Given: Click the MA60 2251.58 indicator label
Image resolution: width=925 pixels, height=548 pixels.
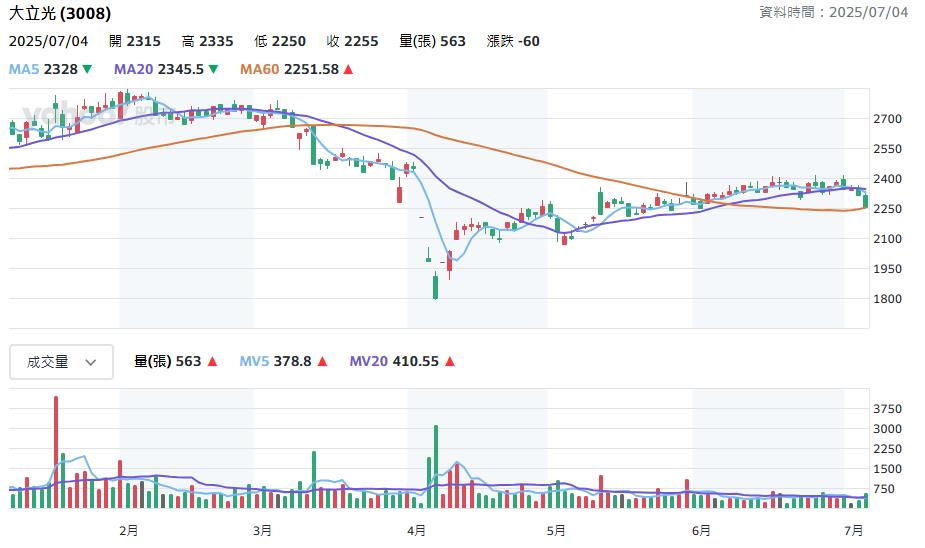Looking at the screenshot, I should (289, 69).
